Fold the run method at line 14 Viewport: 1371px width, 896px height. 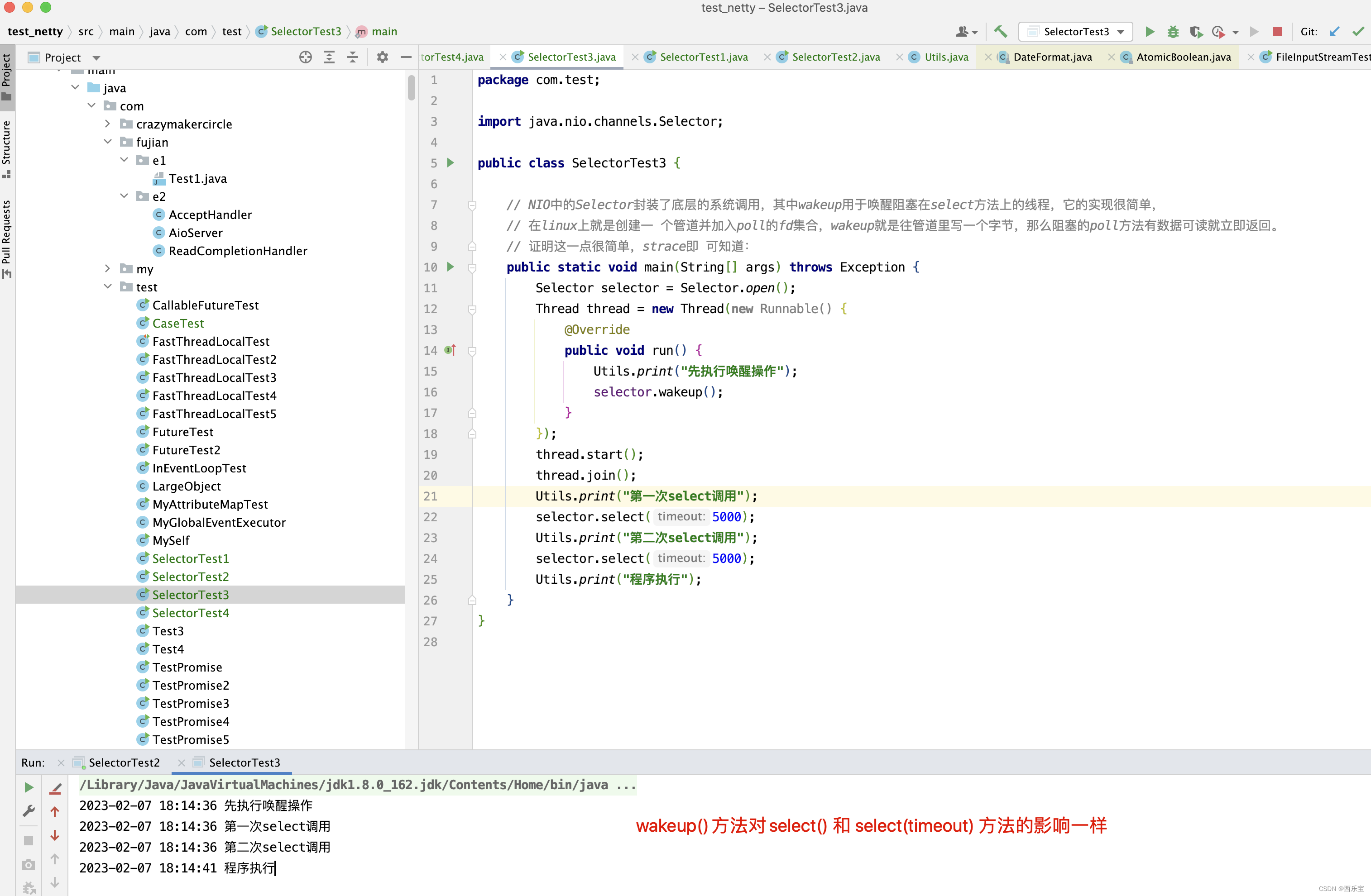(472, 351)
